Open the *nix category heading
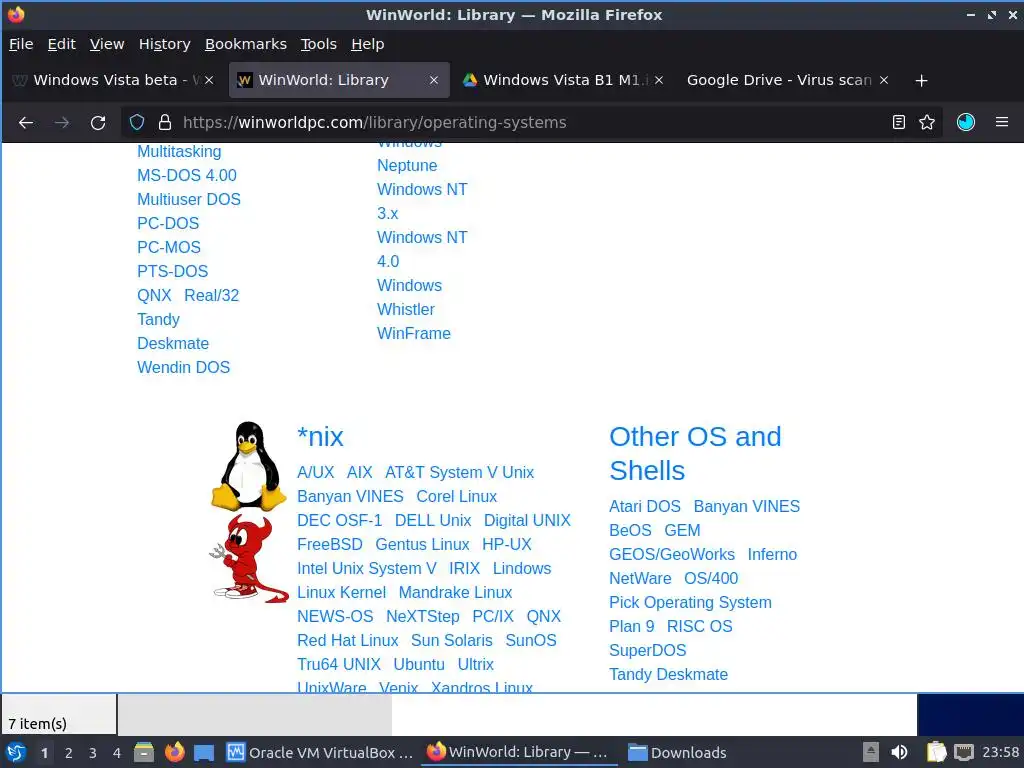Screen dimensions: 1024x768 (320, 437)
